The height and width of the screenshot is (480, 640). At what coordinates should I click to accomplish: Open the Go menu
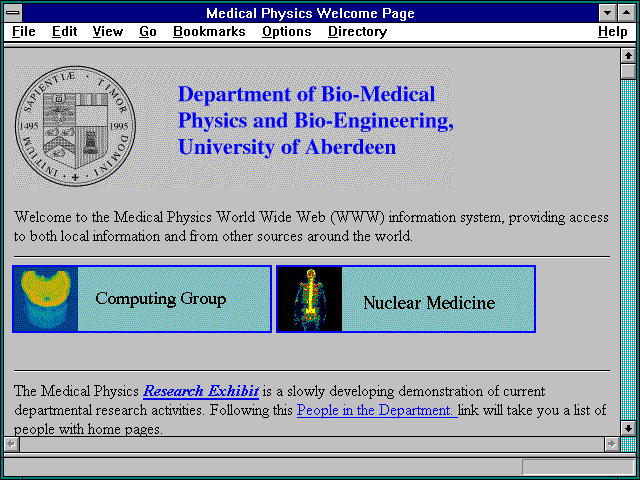(148, 32)
